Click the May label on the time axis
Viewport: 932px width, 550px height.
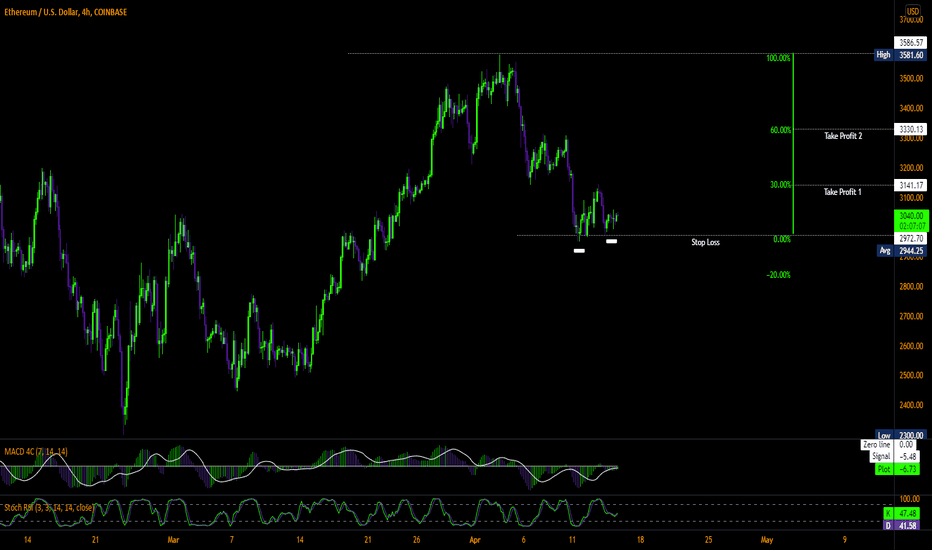tap(767, 540)
